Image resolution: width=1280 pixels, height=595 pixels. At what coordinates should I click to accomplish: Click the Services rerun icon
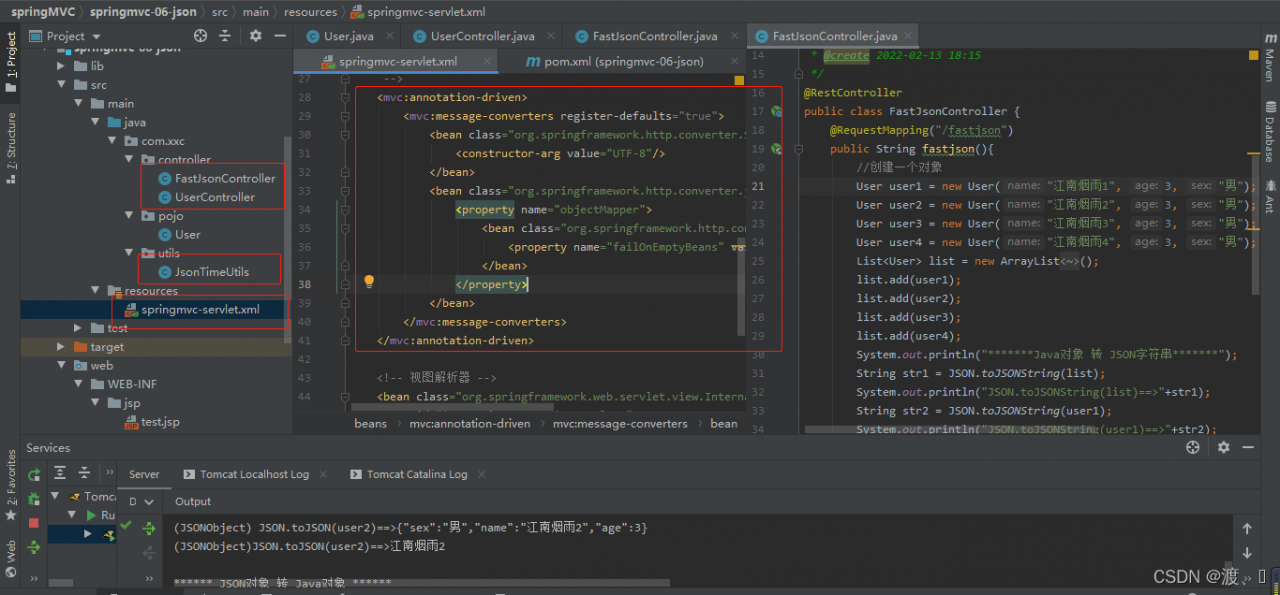click(x=34, y=474)
